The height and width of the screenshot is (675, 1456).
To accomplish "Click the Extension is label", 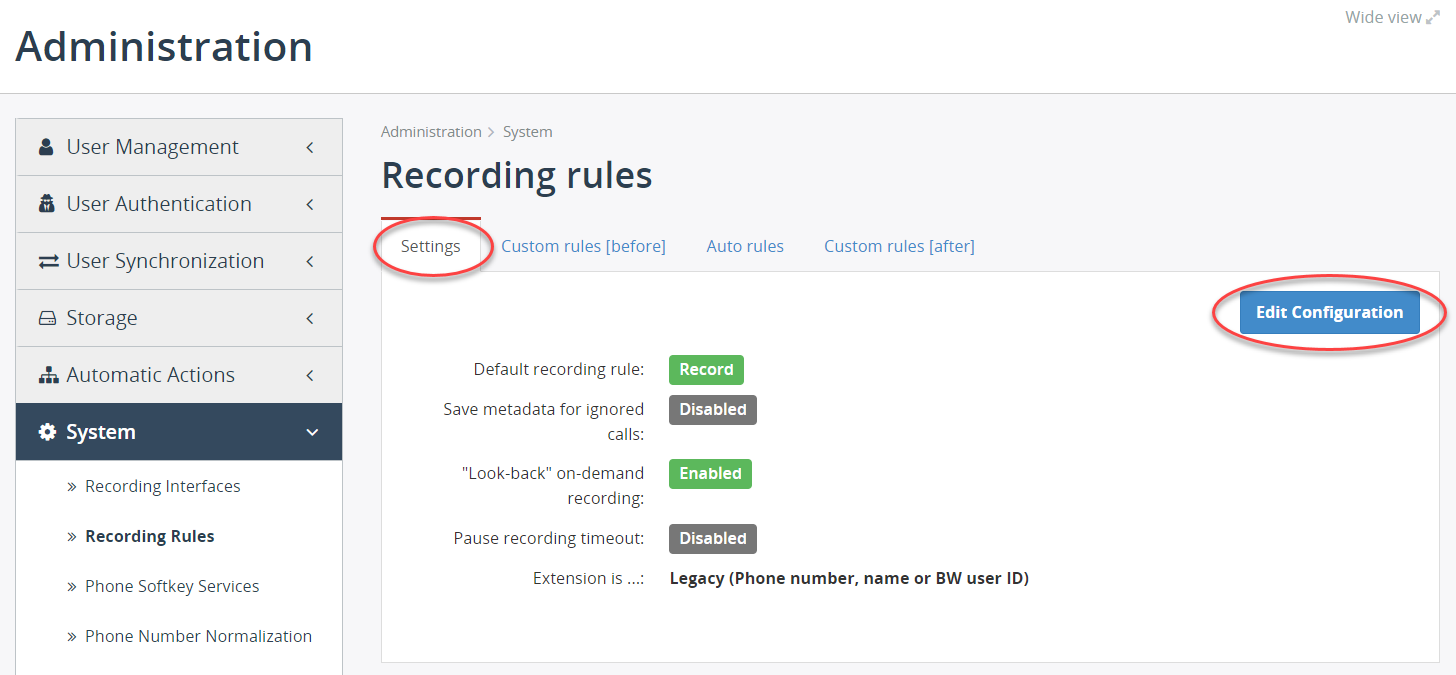I will point(588,578).
